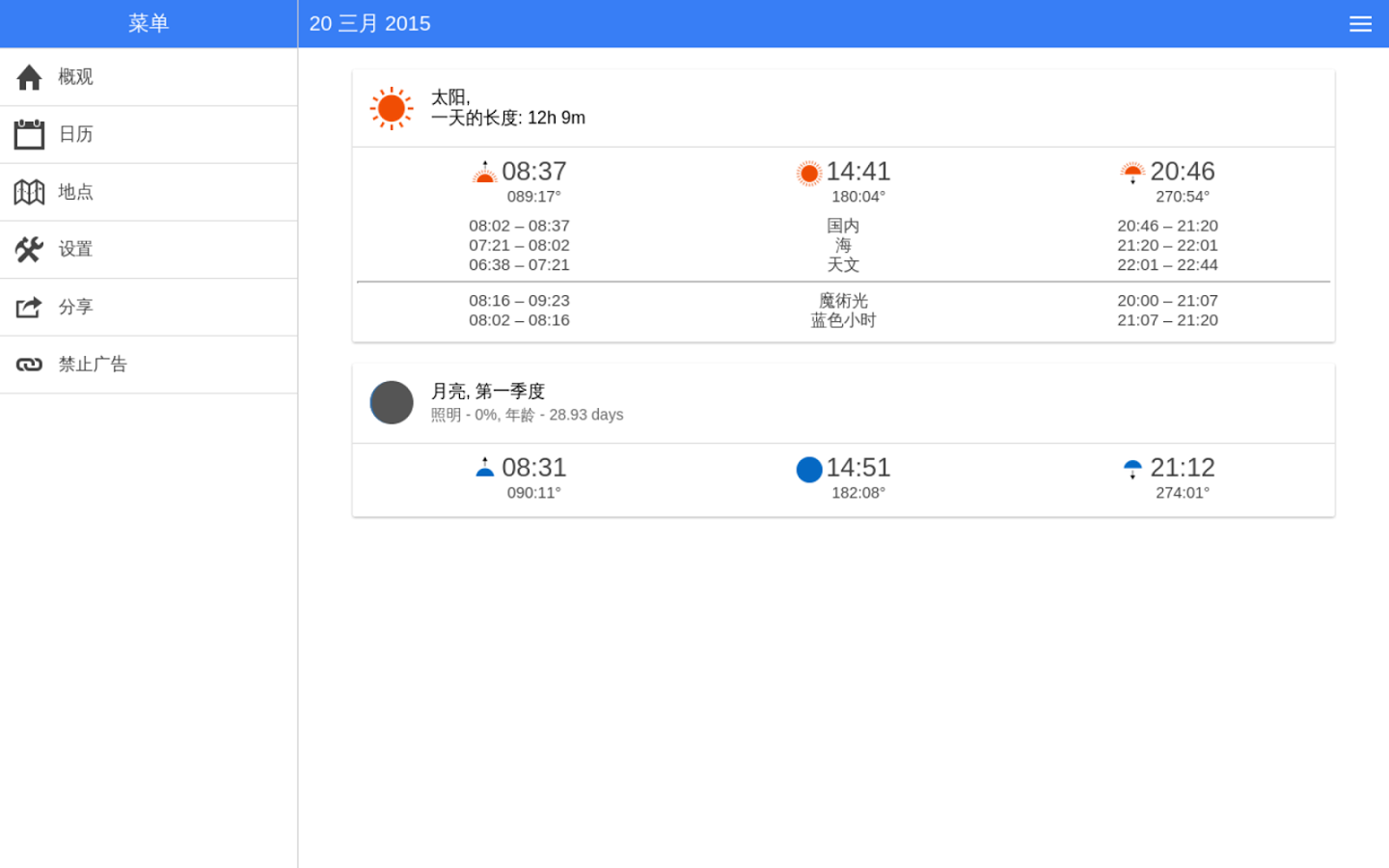Click the moonrise icon next to 08:31

pos(484,468)
